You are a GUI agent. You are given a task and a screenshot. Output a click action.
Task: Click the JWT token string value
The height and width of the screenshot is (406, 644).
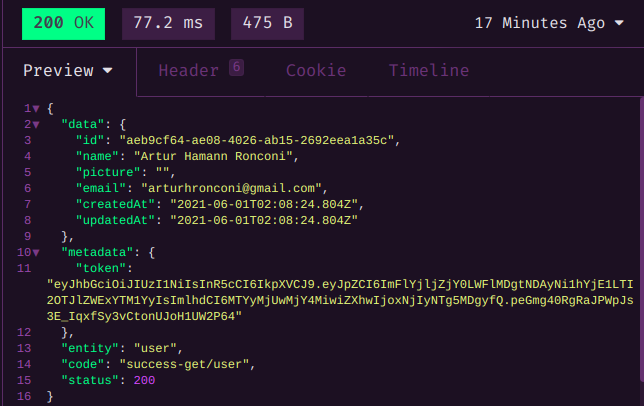tap(340, 300)
